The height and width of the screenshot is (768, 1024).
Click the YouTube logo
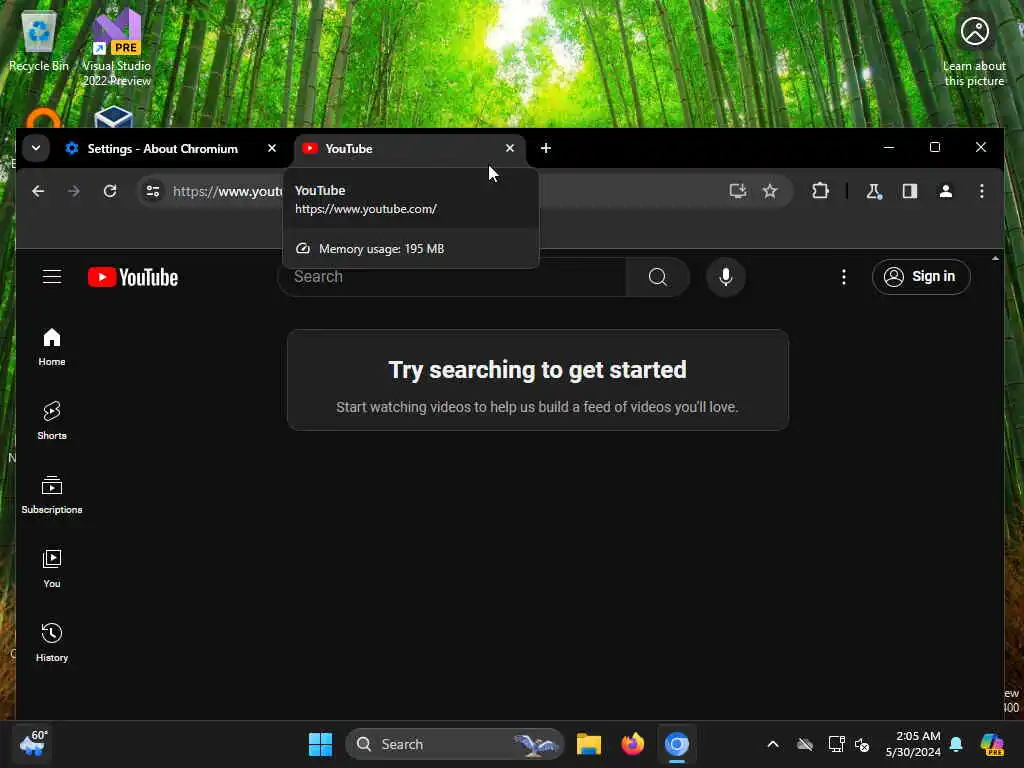pos(133,278)
